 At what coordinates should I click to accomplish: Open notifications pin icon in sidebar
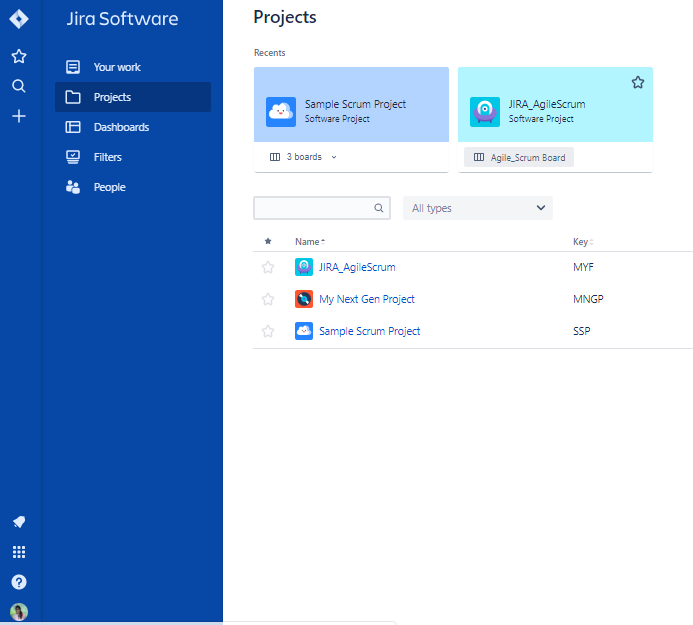(x=19, y=522)
